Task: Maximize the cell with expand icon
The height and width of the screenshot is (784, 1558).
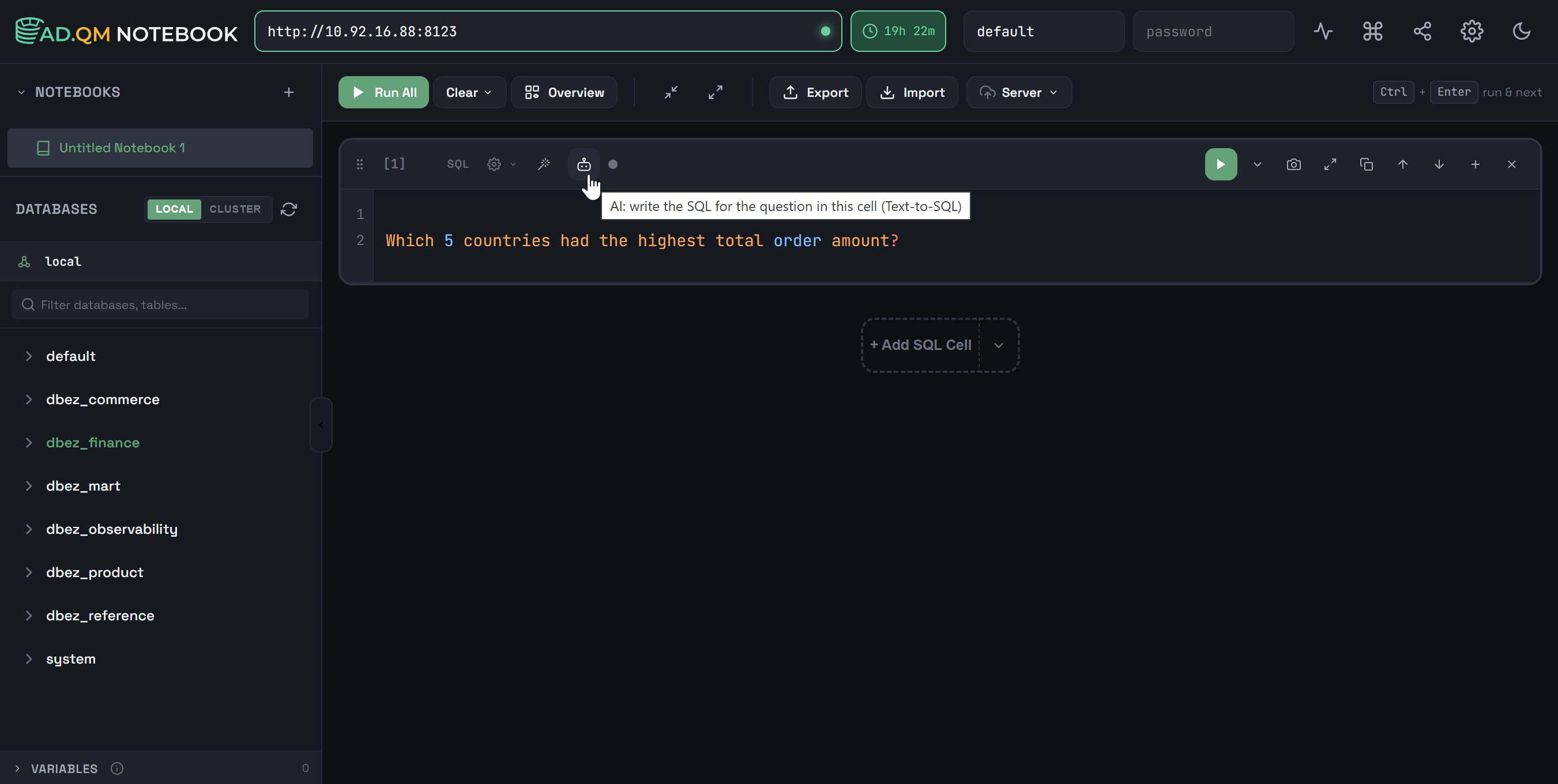Action: pyautogui.click(x=1330, y=164)
